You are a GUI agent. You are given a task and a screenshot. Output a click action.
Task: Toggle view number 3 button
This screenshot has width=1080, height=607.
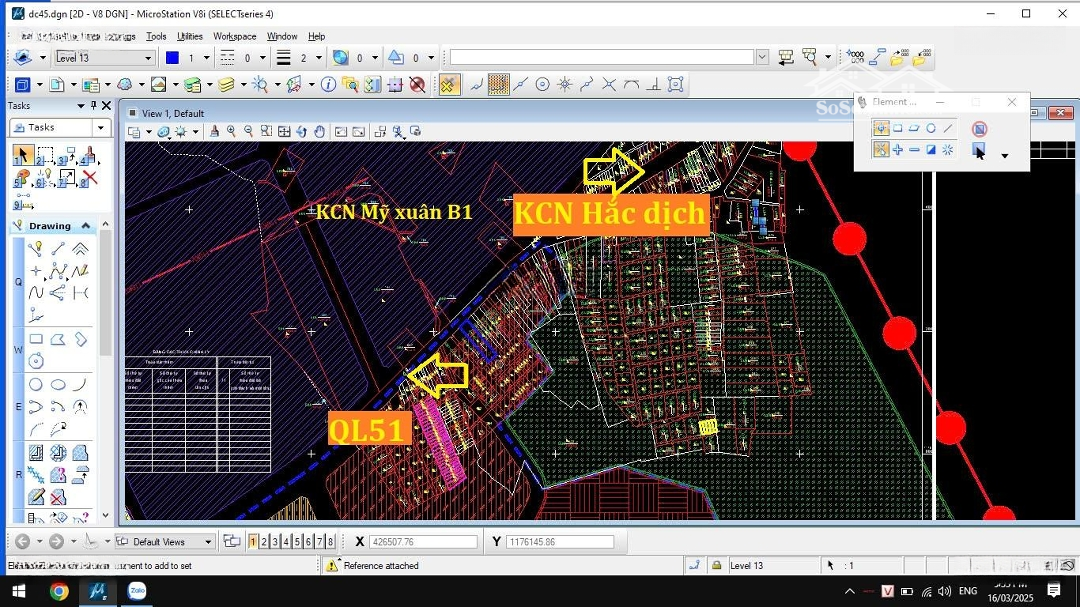pos(275,541)
